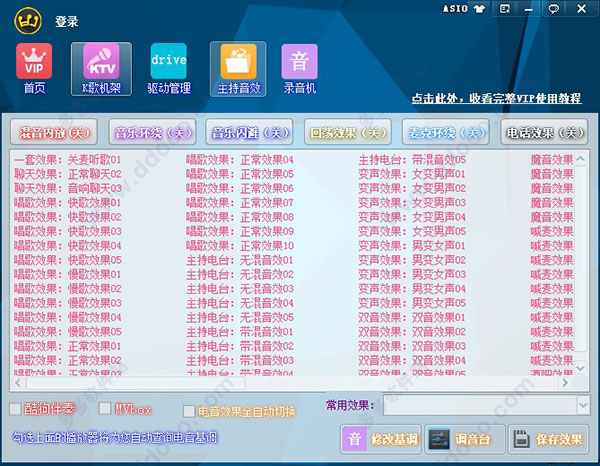Select 唱歌效果: 正常效果10
Screen dimensions: 600x466
point(240,246)
